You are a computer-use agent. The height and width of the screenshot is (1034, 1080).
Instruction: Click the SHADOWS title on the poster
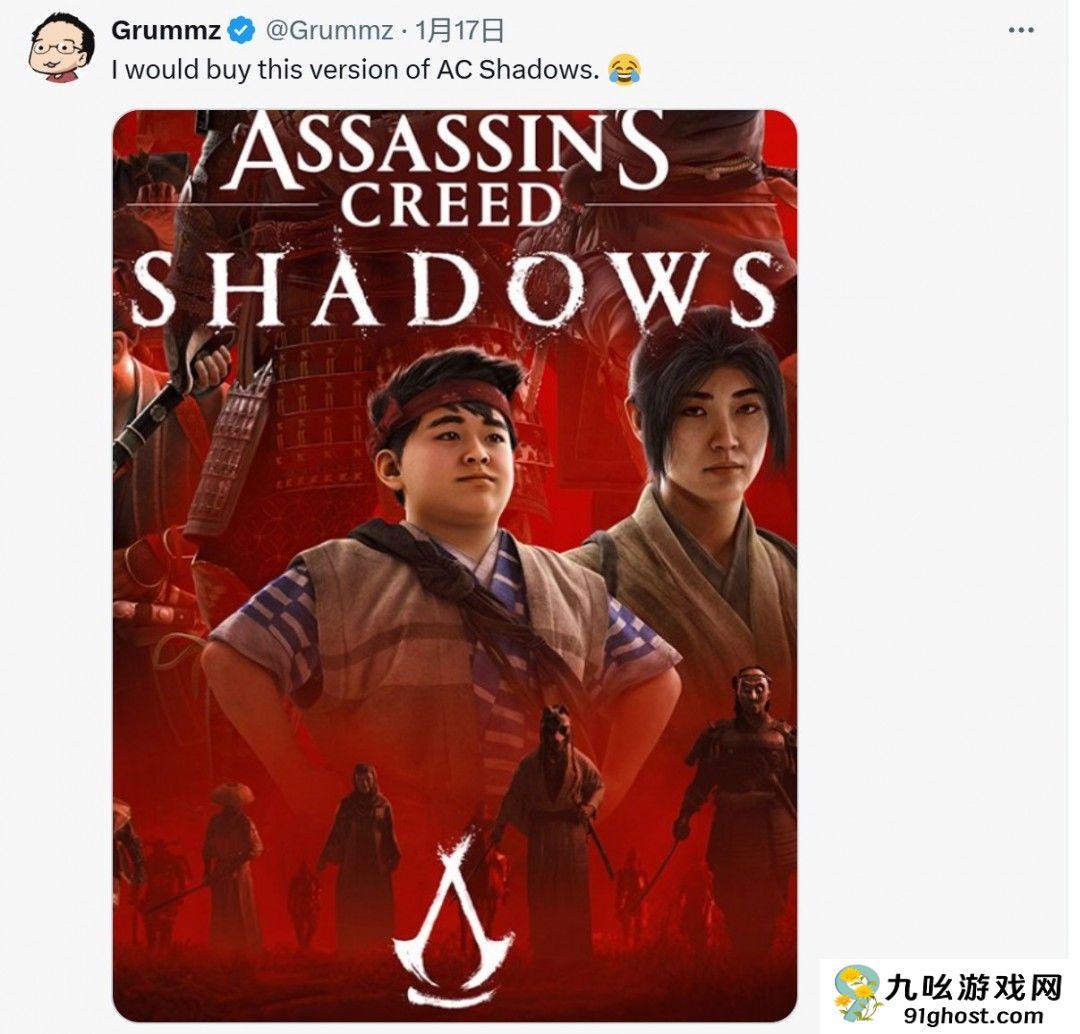(x=455, y=288)
